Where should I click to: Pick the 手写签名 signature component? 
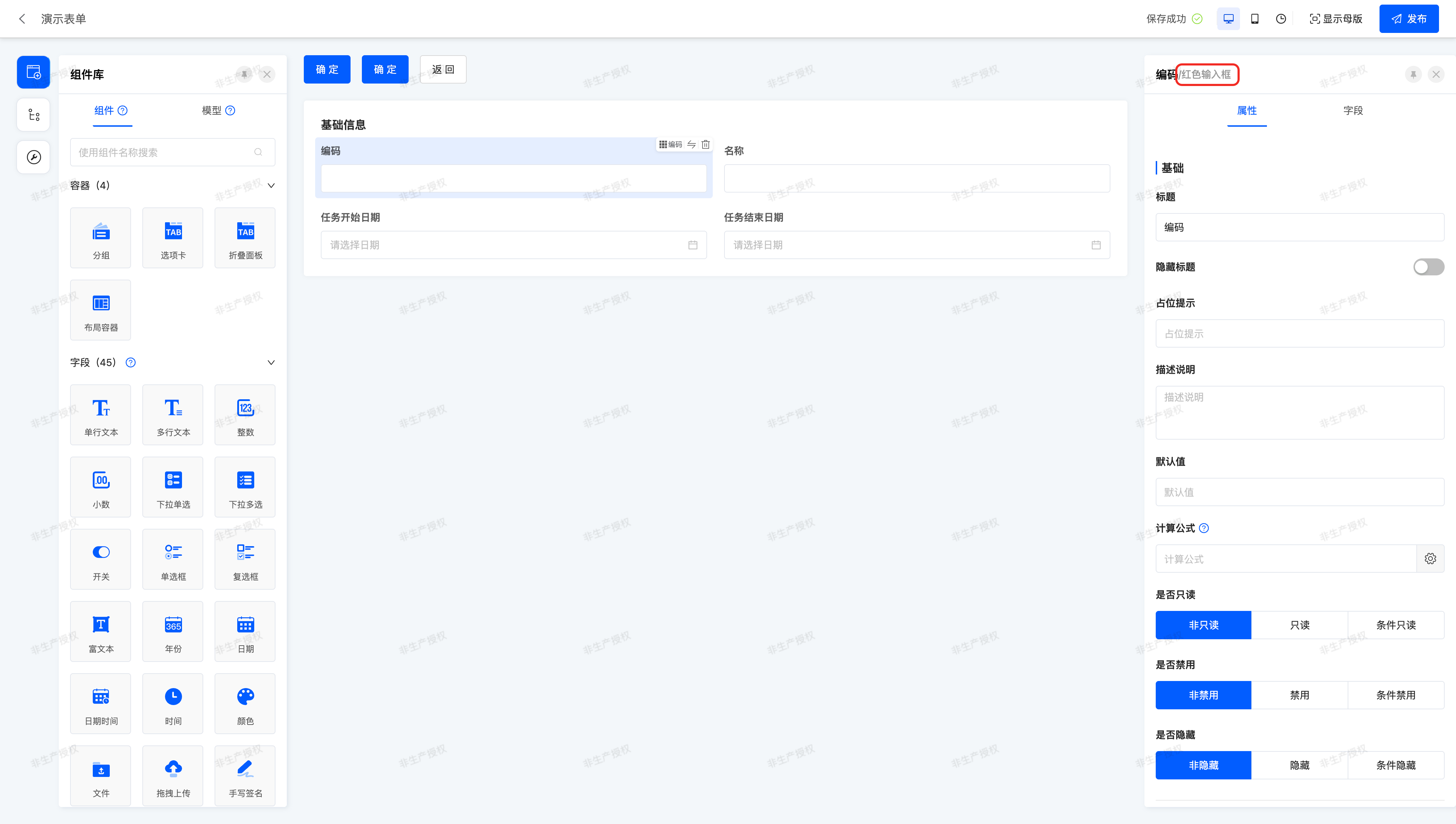[x=245, y=775]
